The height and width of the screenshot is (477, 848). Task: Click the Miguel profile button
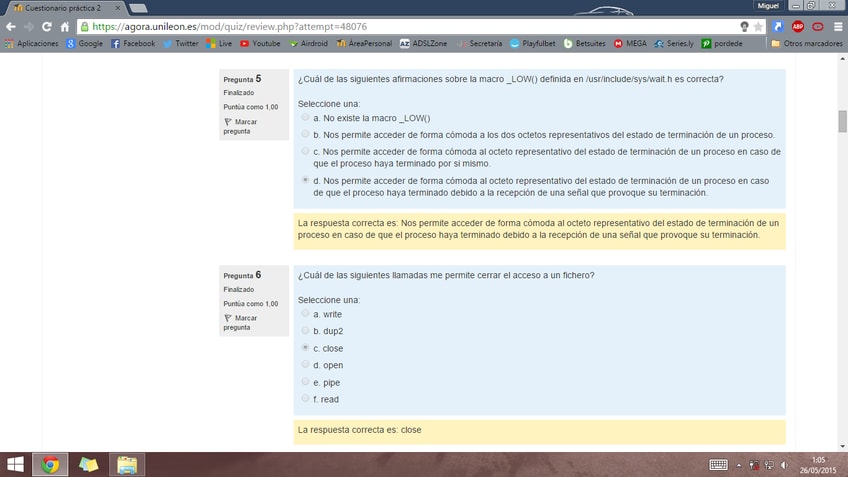point(768,6)
